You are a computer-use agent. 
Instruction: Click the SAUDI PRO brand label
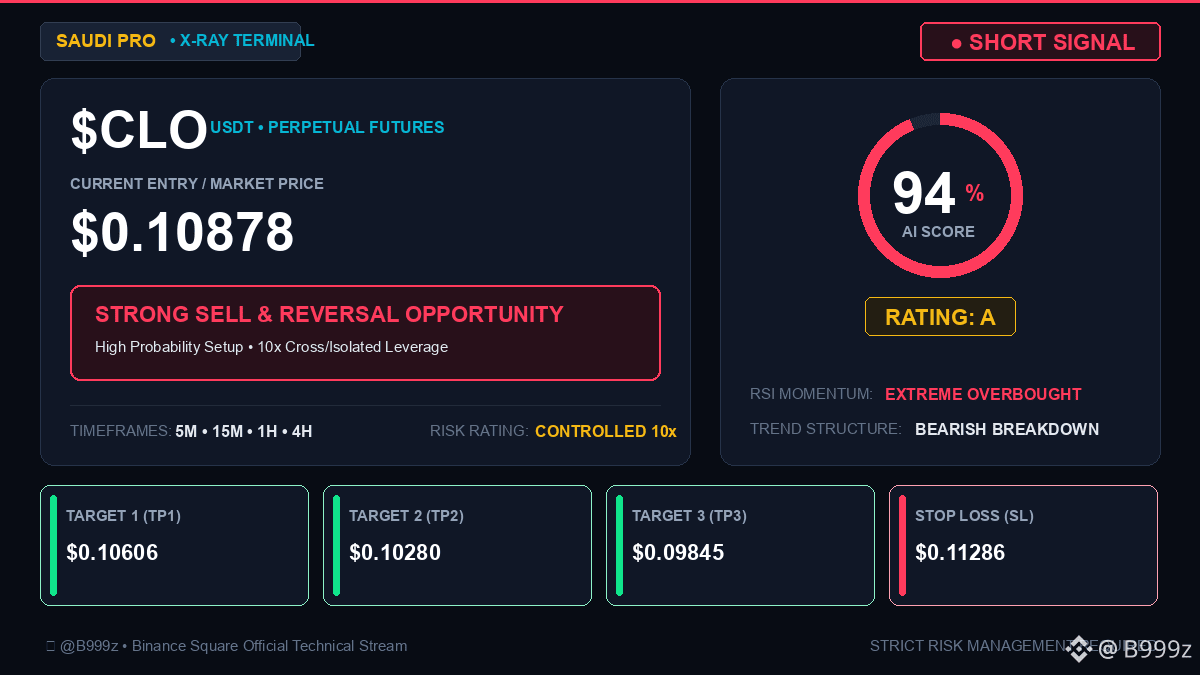pos(106,41)
